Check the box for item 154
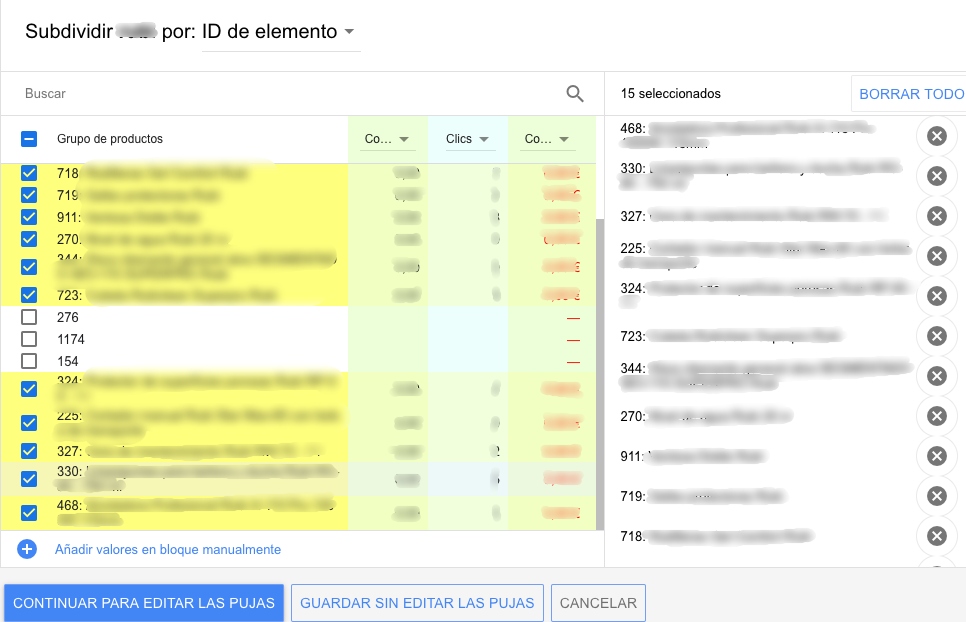The image size is (966, 622). (x=29, y=361)
